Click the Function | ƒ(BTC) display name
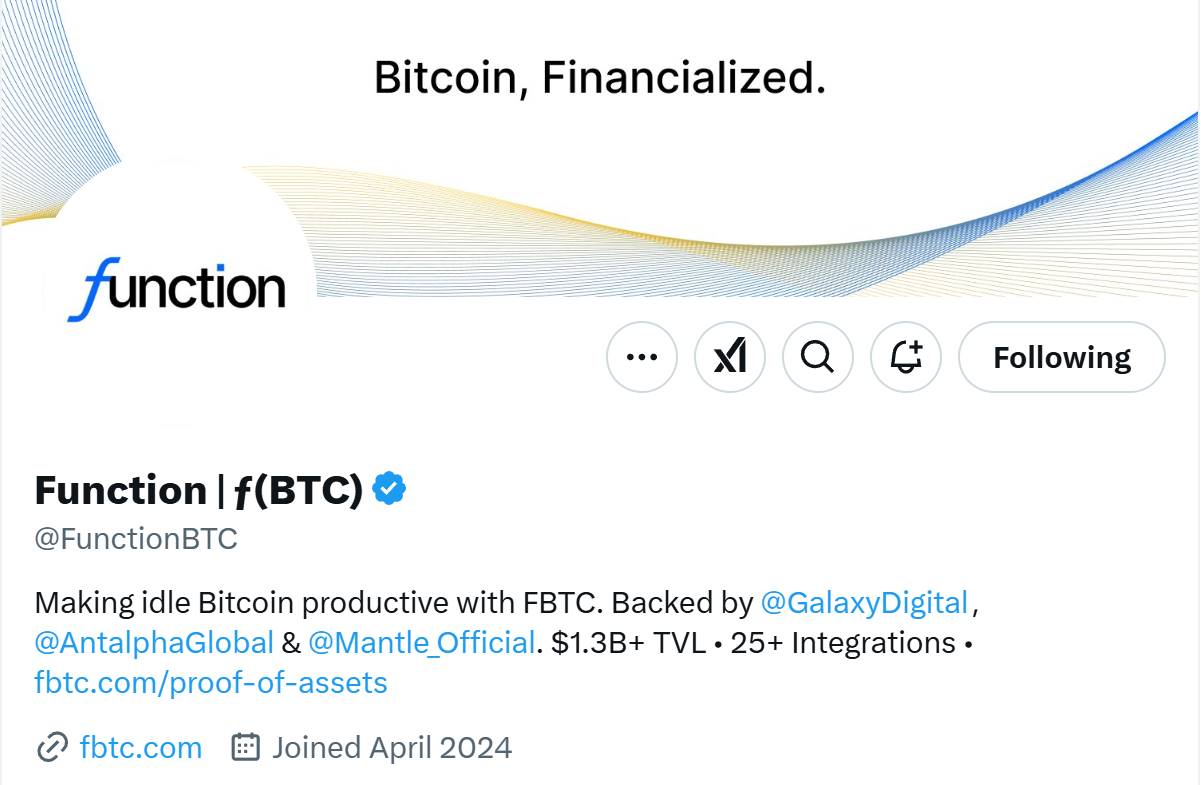 [x=199, y=490]
